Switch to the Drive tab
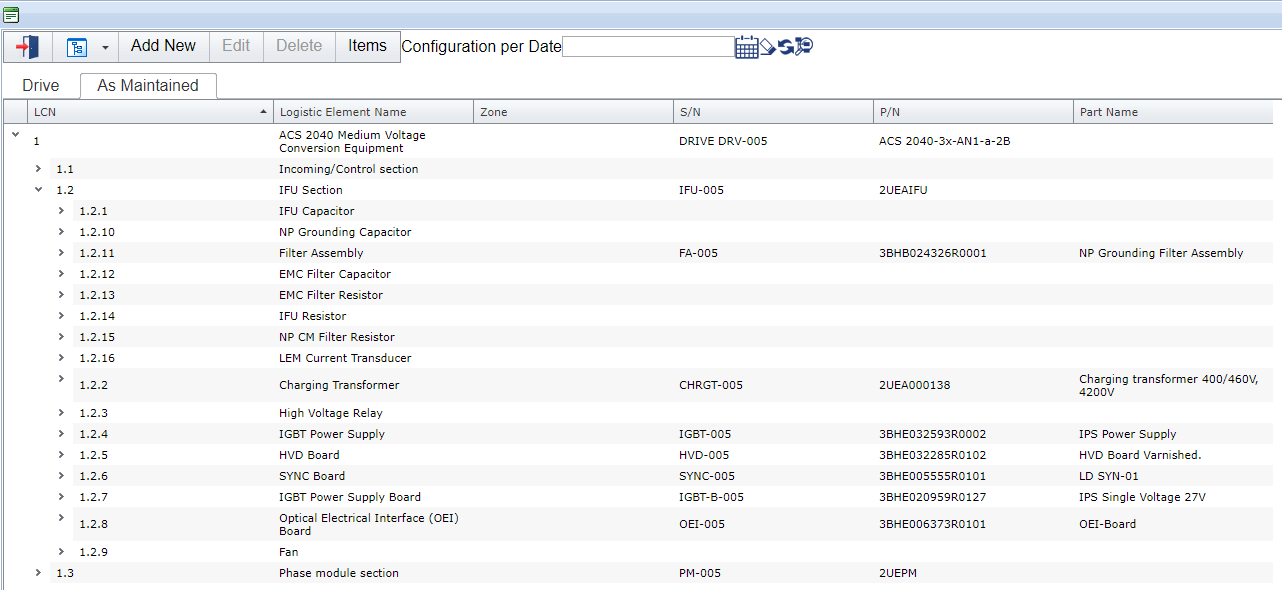The image size is (1282, 590). click(x=41, y=86)
